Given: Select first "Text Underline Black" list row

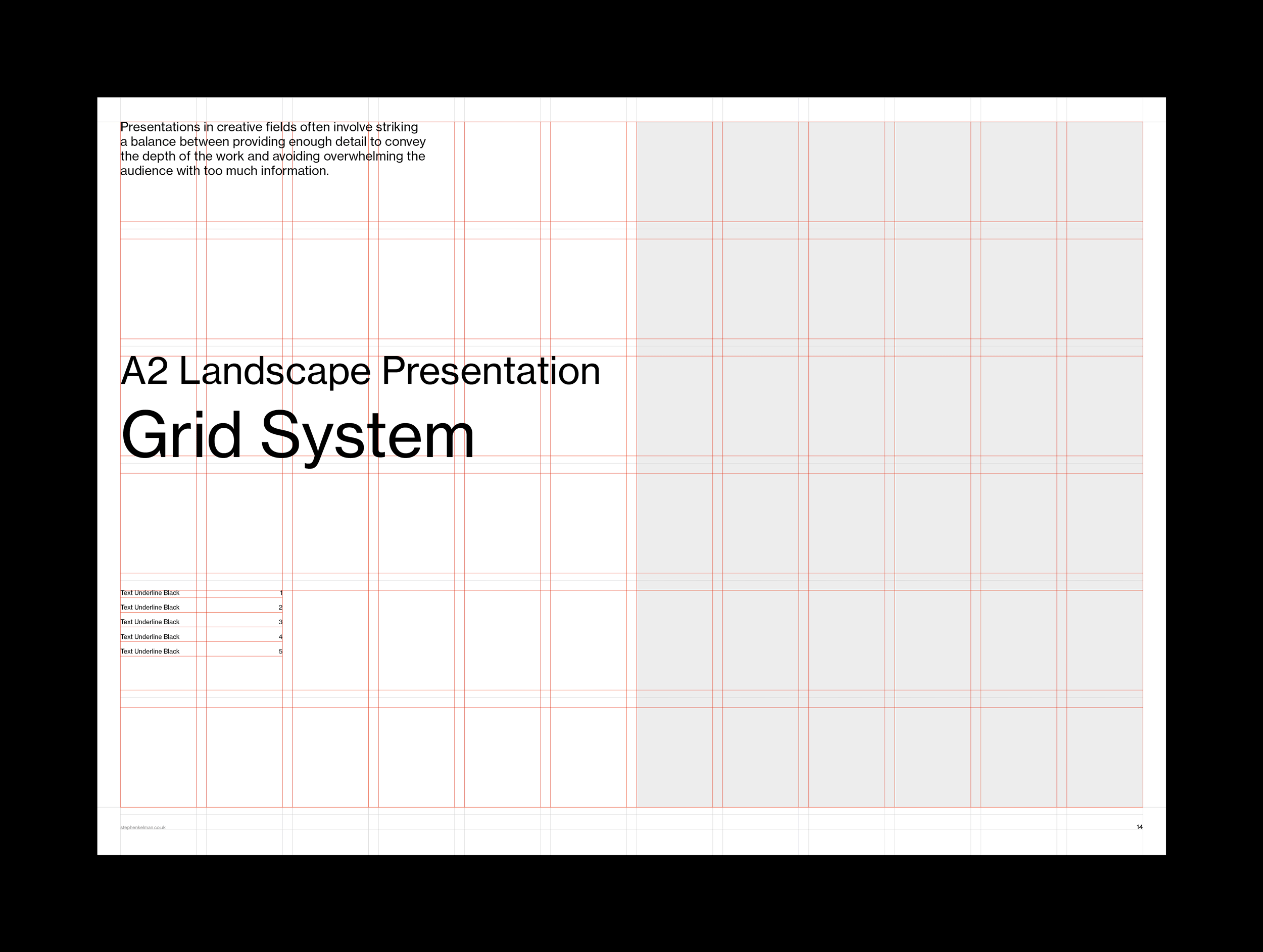Looking at the screenshot, I should [x=150, y=593].
